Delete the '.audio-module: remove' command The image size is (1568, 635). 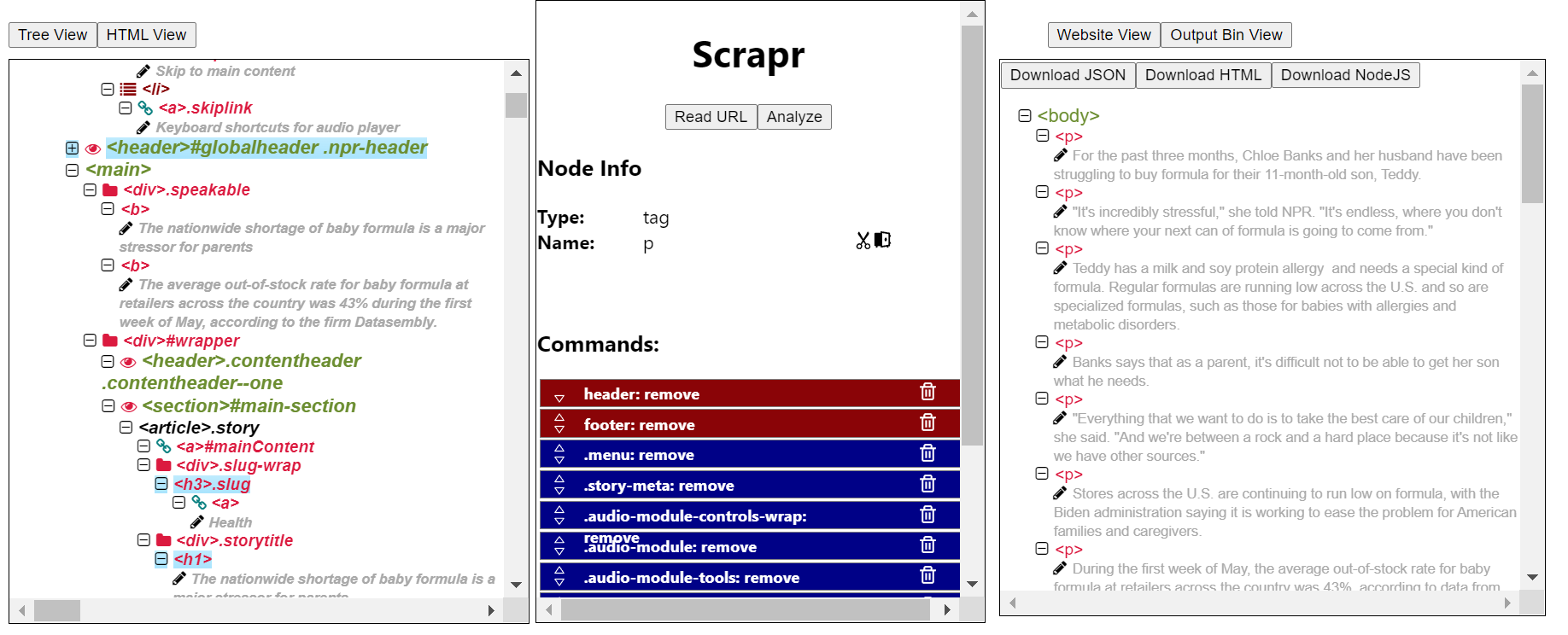tap(927, 545)
